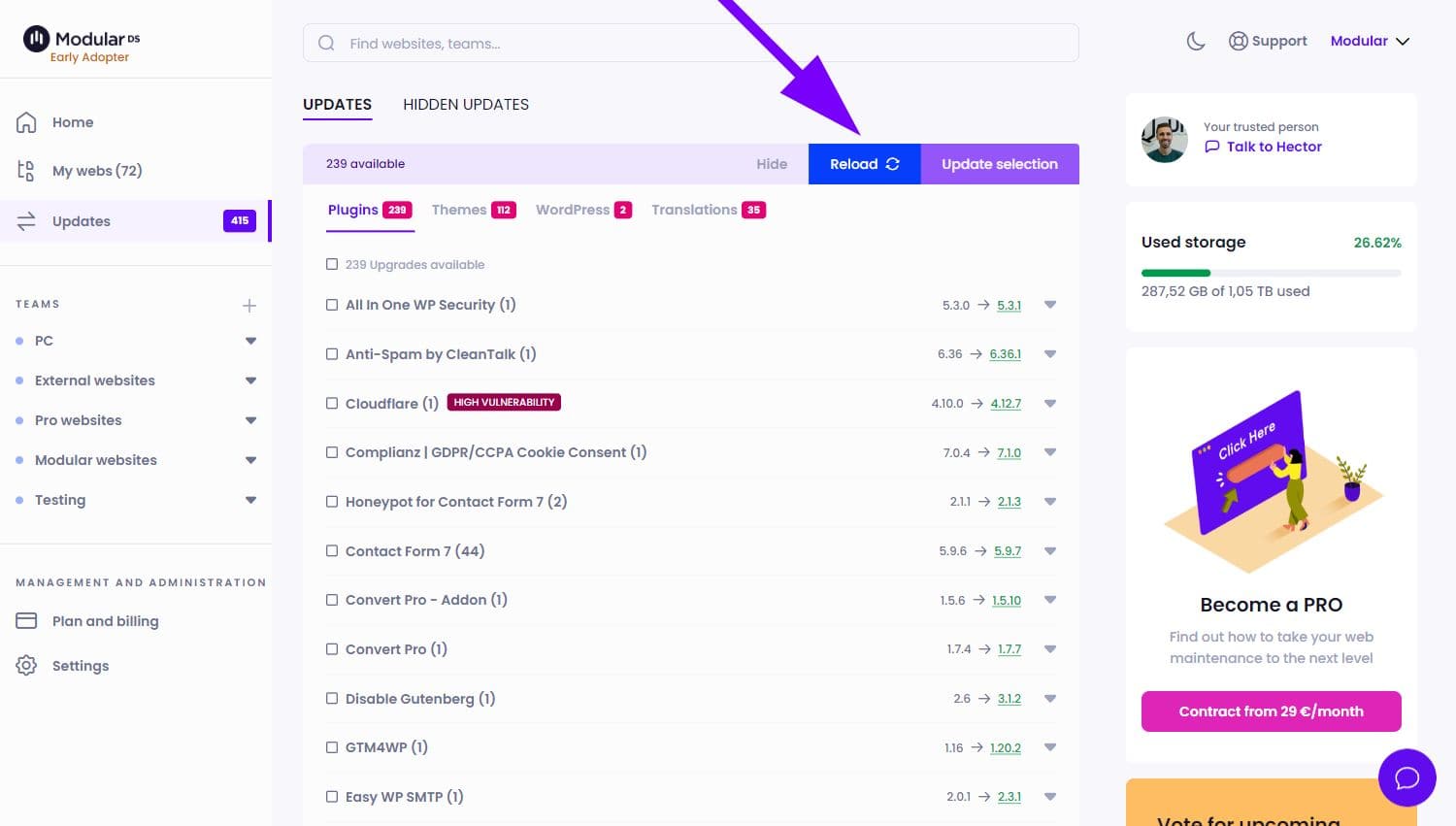Click the Plan and billing card icon
The image size is (1456, 826).
click(26, 621)
